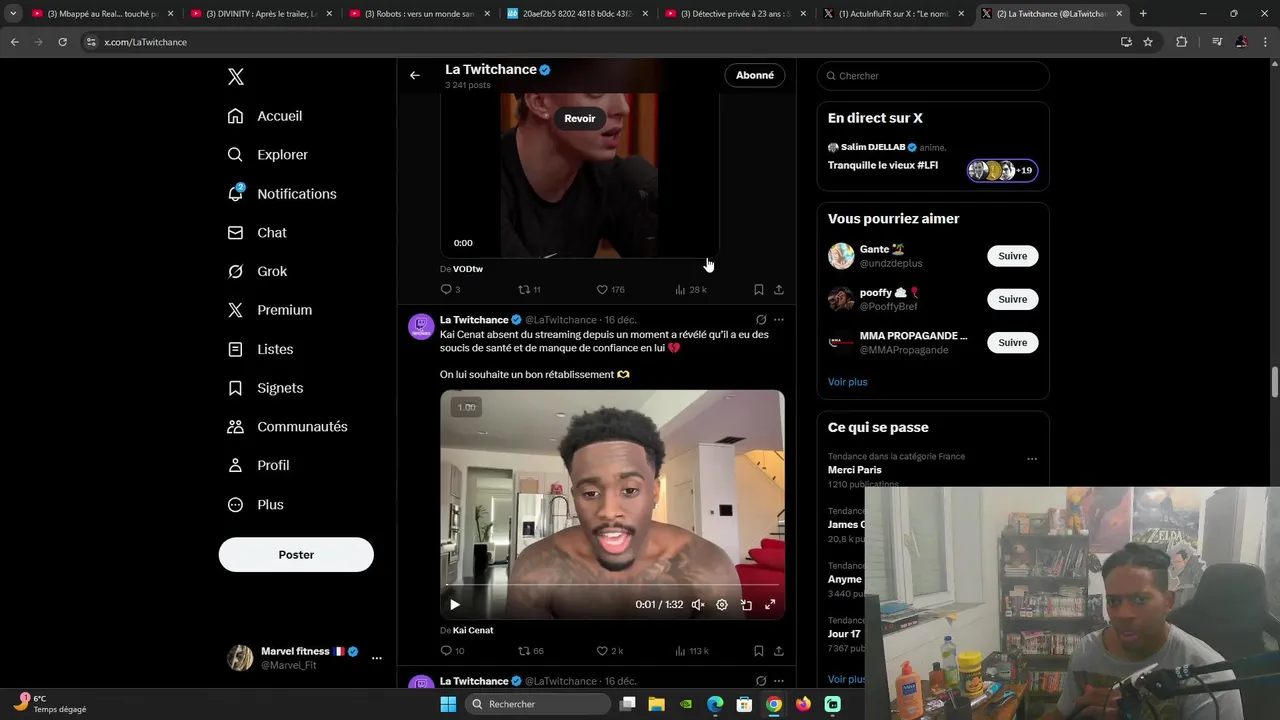Open Marvel fitness account menu dots
The width and height of the screenshot is (1280, 720).
[377, 658]
